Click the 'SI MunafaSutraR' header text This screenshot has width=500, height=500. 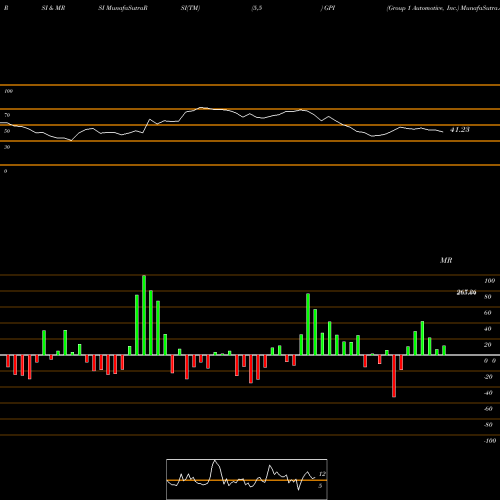[123, 8]
